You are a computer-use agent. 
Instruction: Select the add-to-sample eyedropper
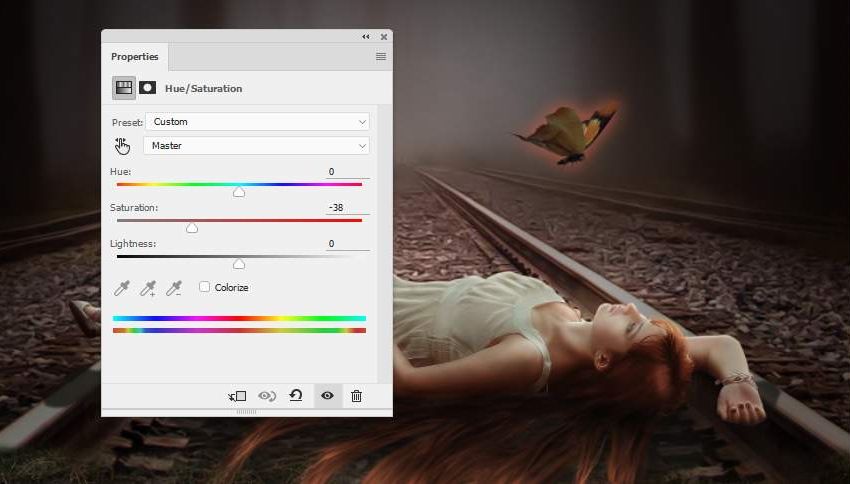tap(148, 288)
